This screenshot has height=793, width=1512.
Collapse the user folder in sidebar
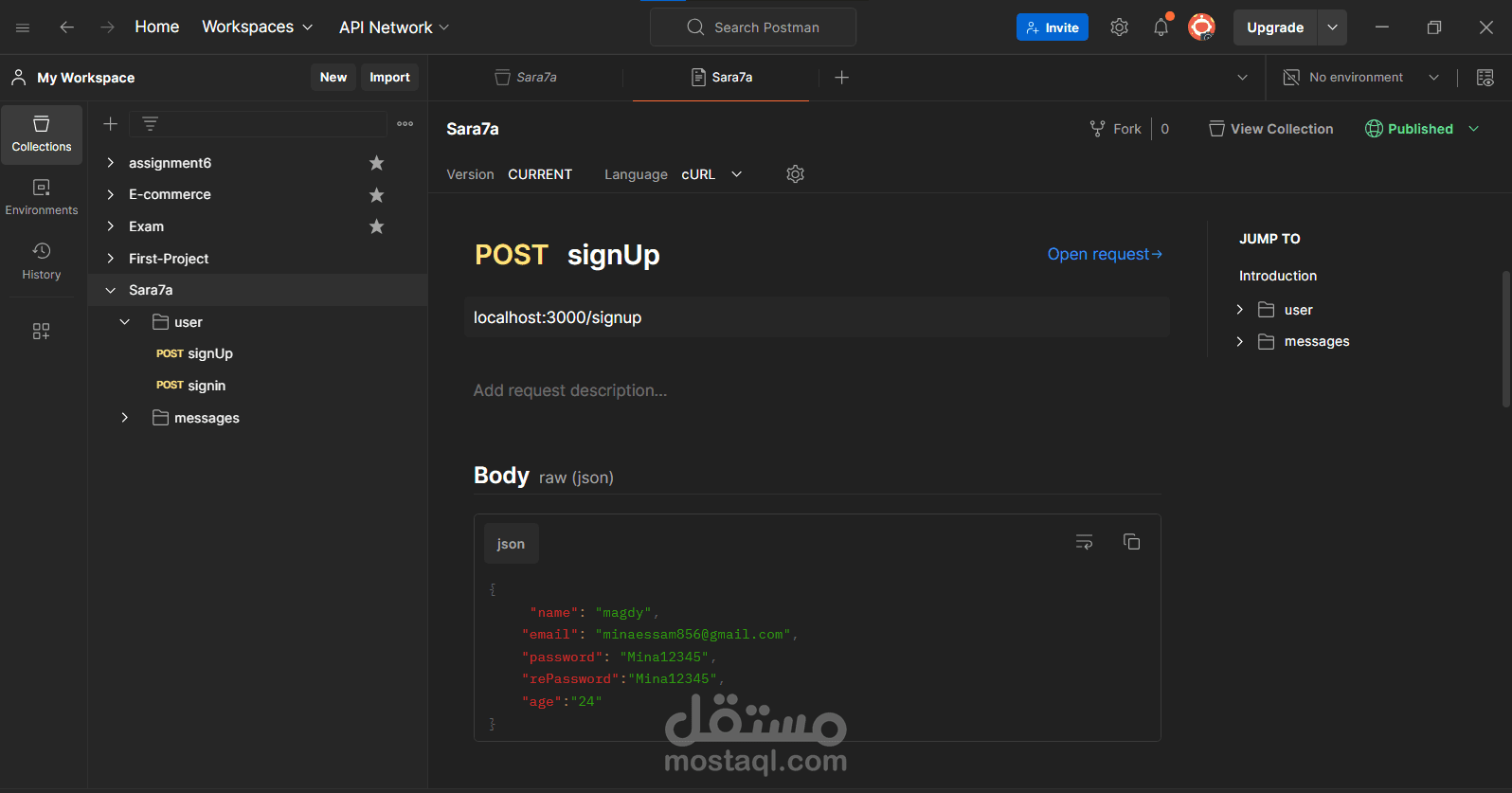124,322
